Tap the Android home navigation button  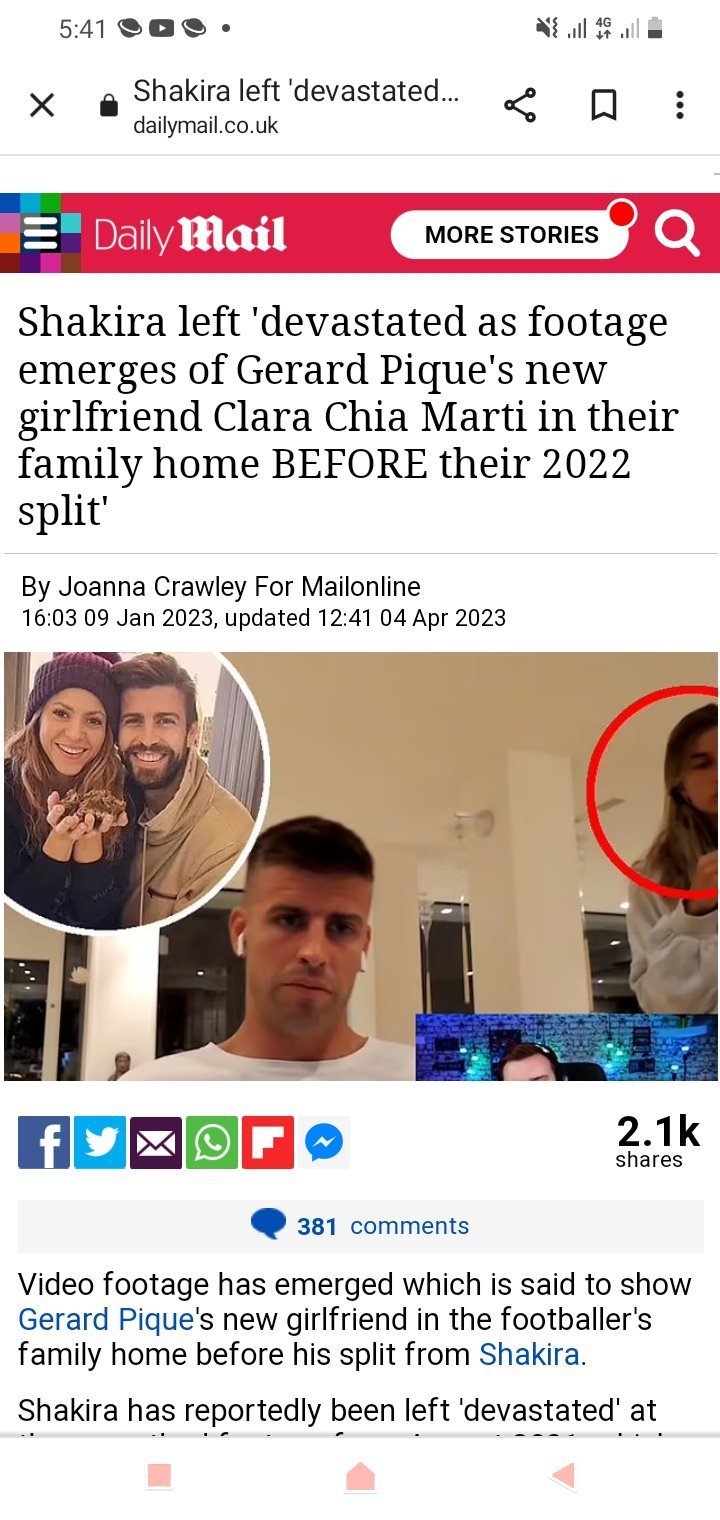360,1476
